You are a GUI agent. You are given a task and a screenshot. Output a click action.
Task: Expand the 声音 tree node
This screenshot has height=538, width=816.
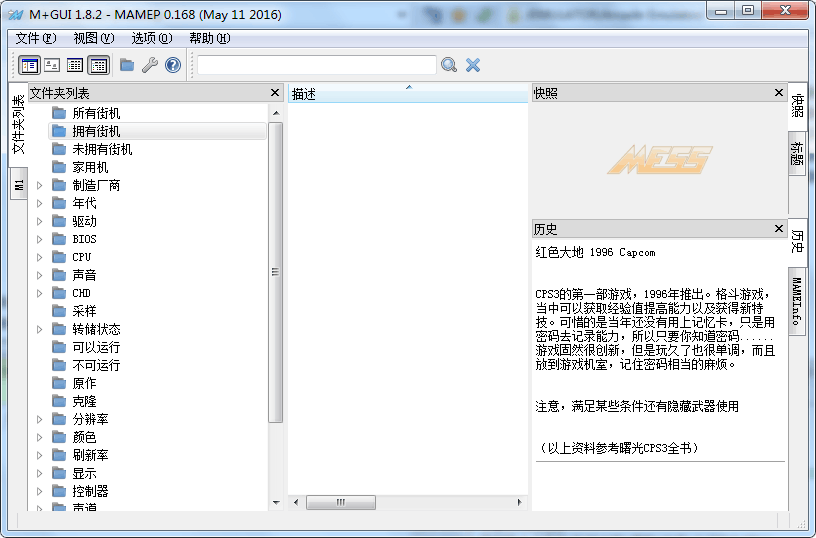[40, 275]
